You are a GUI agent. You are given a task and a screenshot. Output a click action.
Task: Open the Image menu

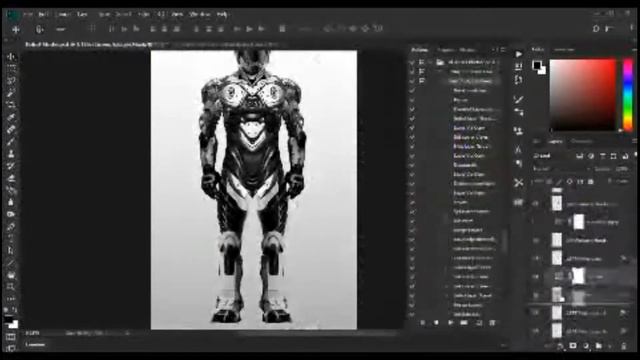point(63,14)
